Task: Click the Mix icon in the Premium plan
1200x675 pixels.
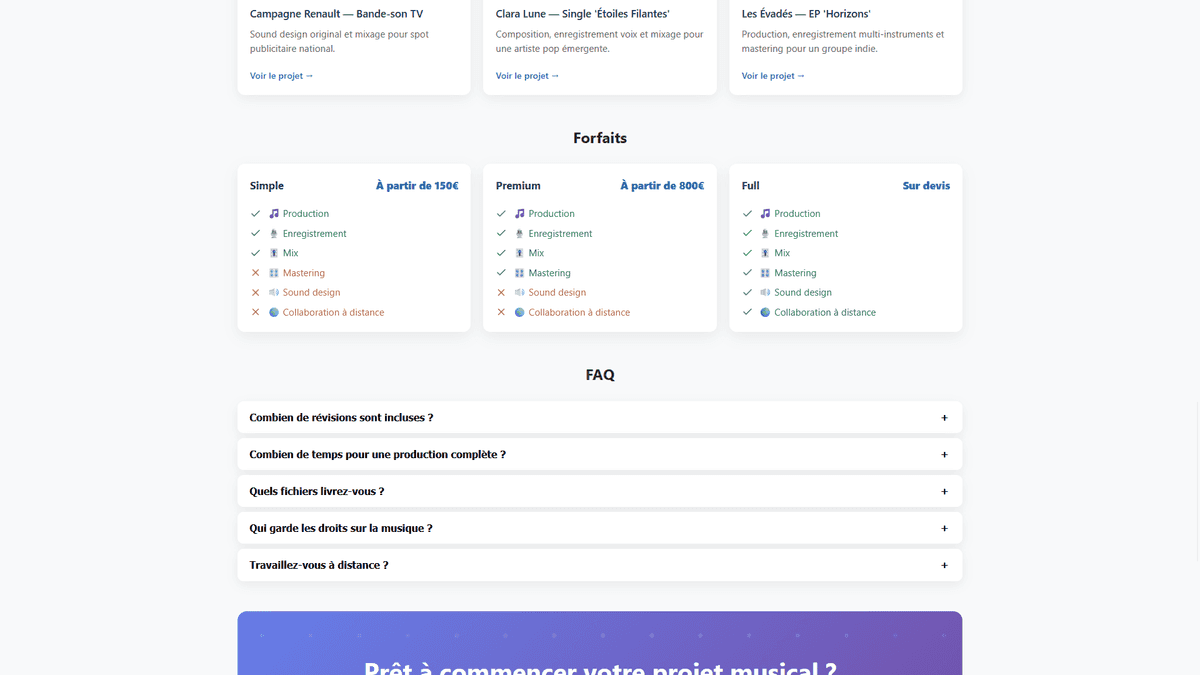Action: click(x=520, y=253)
